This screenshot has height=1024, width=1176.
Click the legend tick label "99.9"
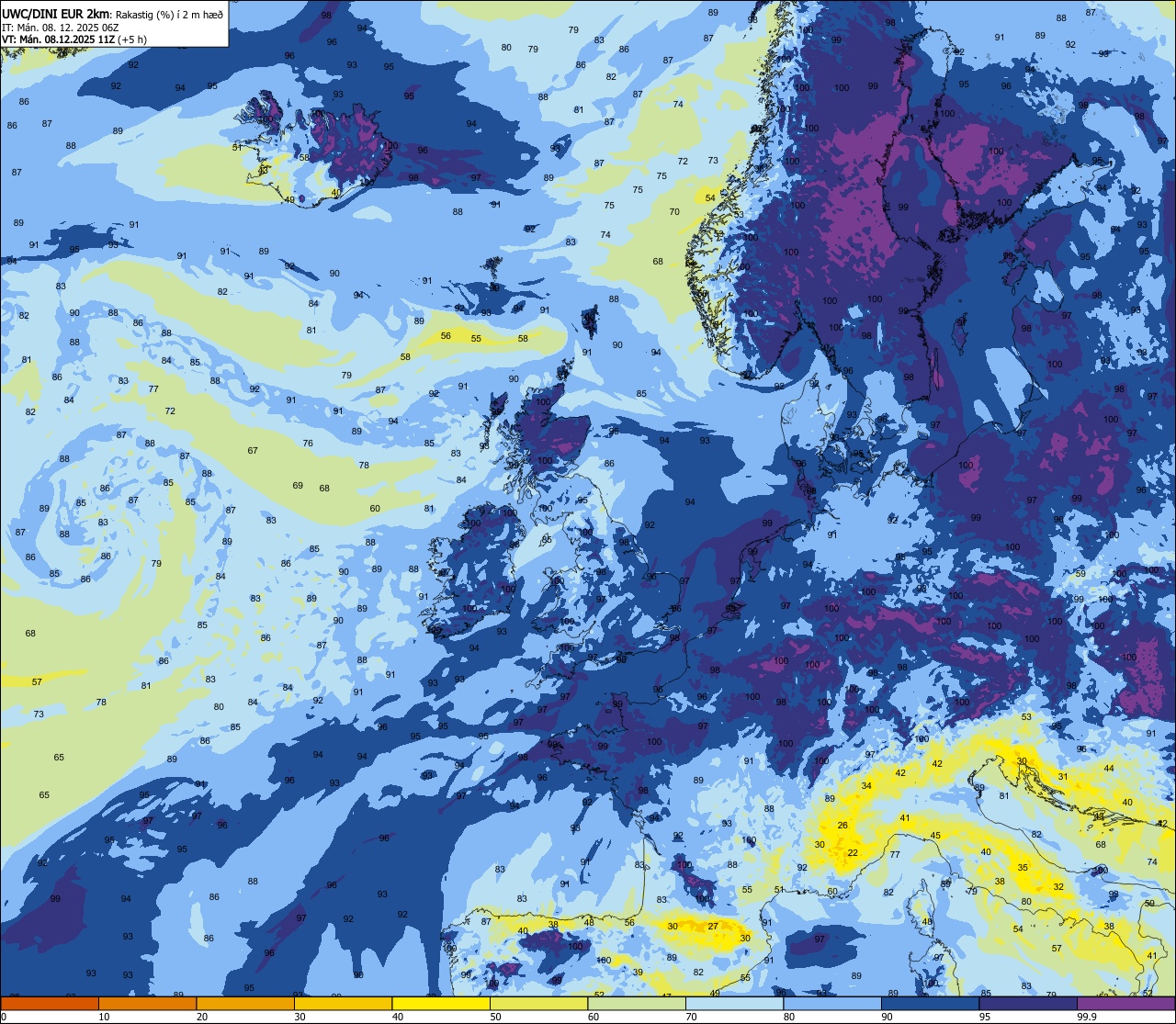pos(1087,1017)
